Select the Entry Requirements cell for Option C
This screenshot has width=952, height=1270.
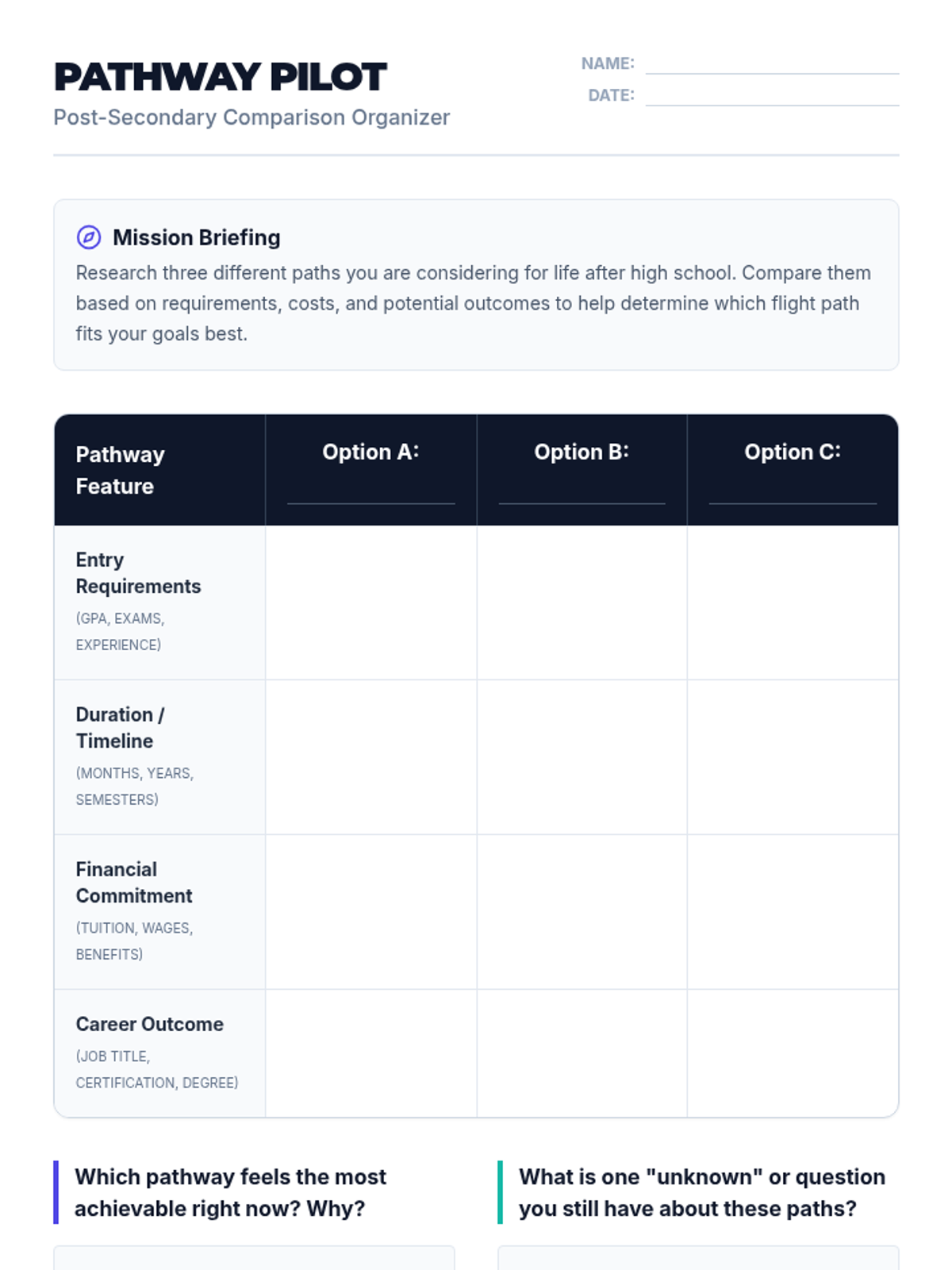793,602
